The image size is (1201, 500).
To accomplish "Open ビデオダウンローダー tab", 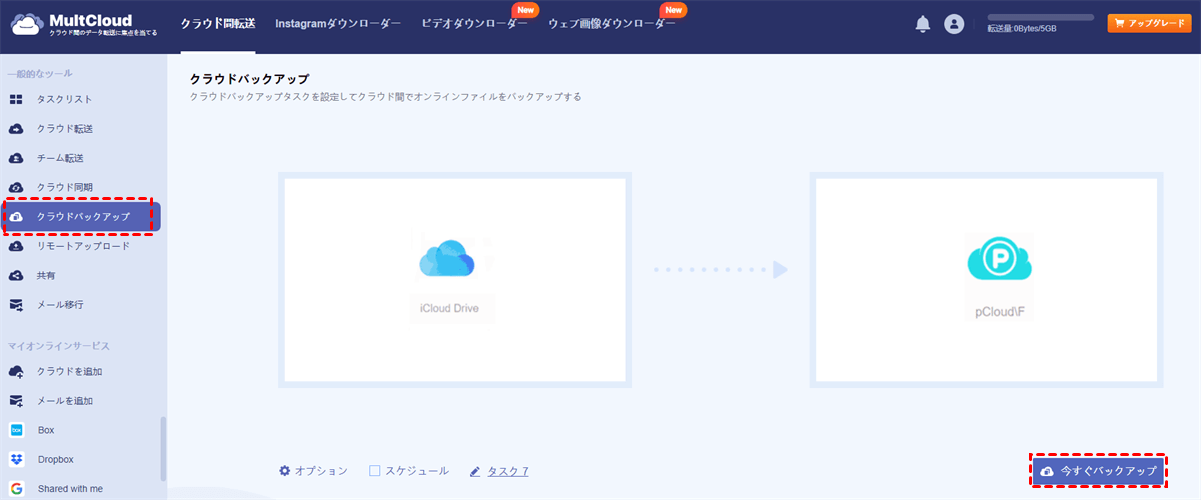I will [x=475, y=24].
